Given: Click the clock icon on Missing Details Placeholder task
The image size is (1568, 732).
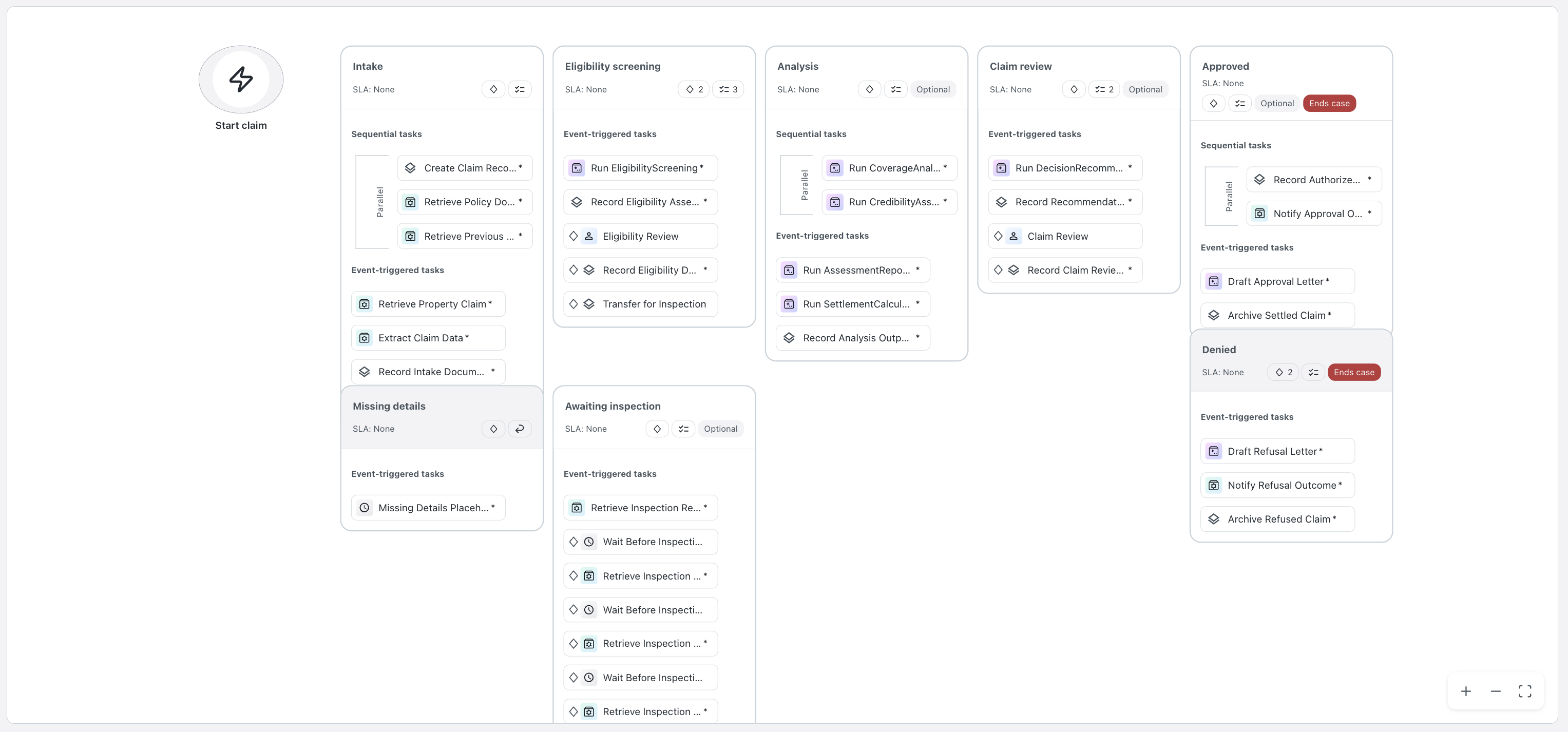Looking at the screenshot, I should tap(365, 508).
